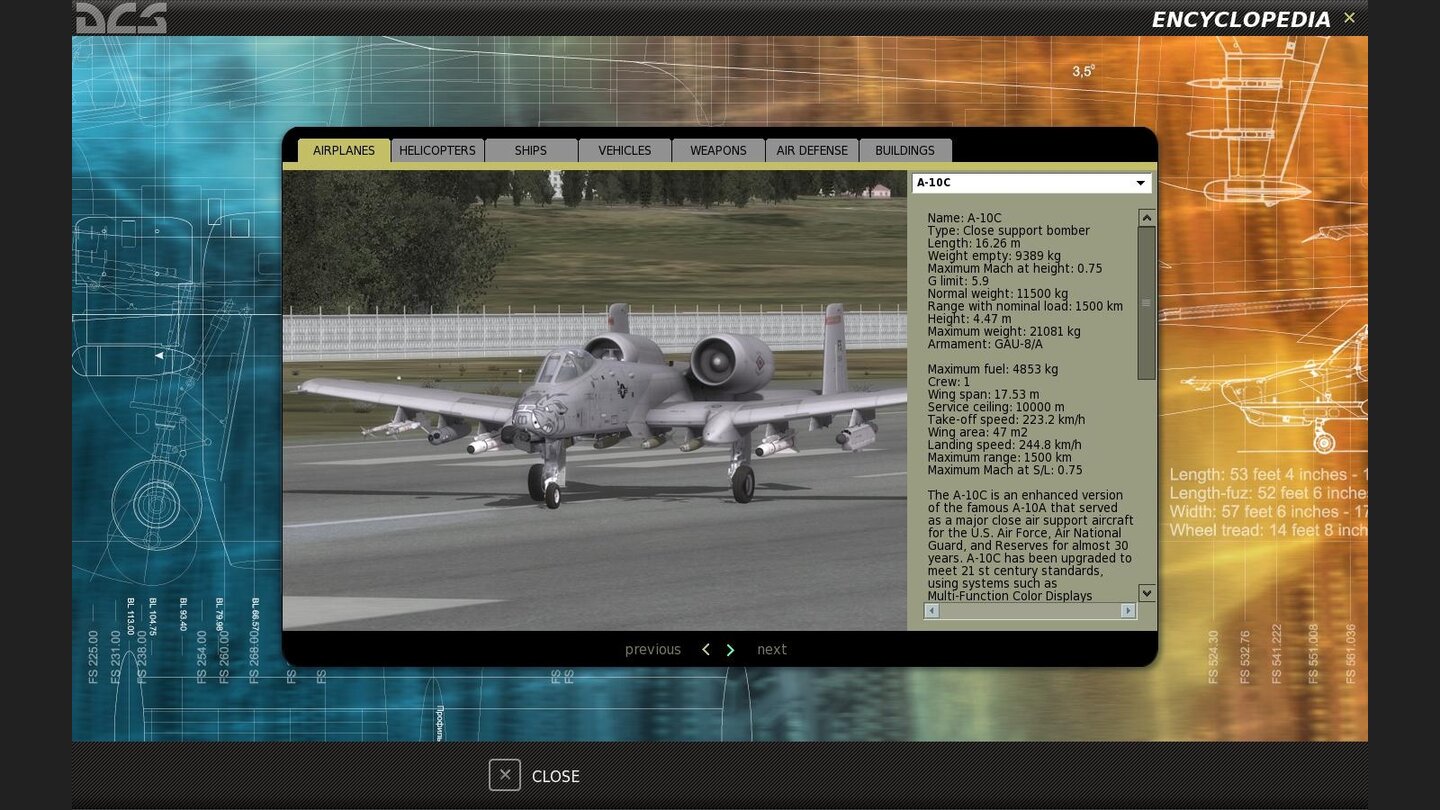
Task: Click the green next arrow icon
Action: click(730, 650)
